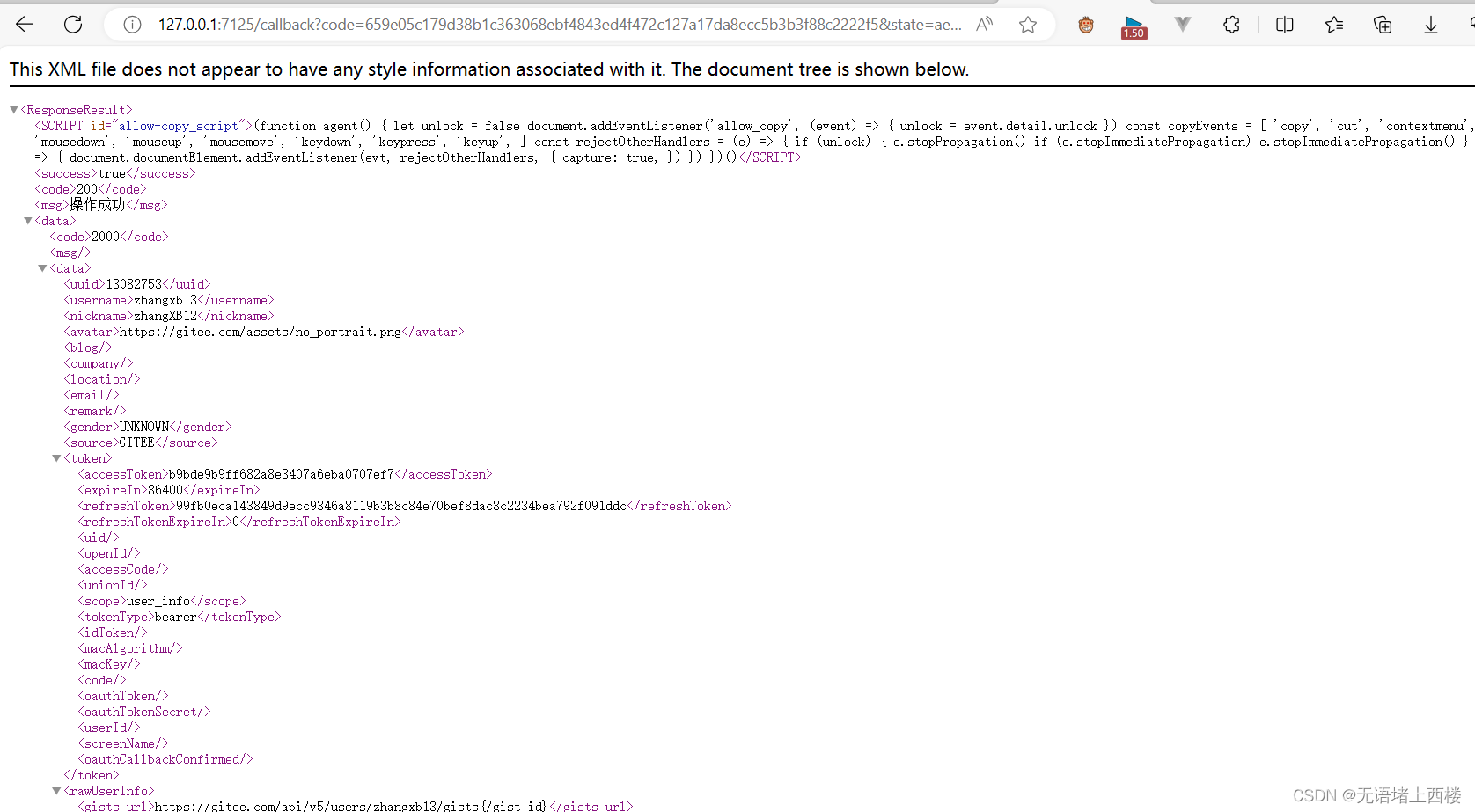Viewport: 1475px width, 812px height.
Task: Toggle the favorites star in the address bar
Action: [1028, 24]
